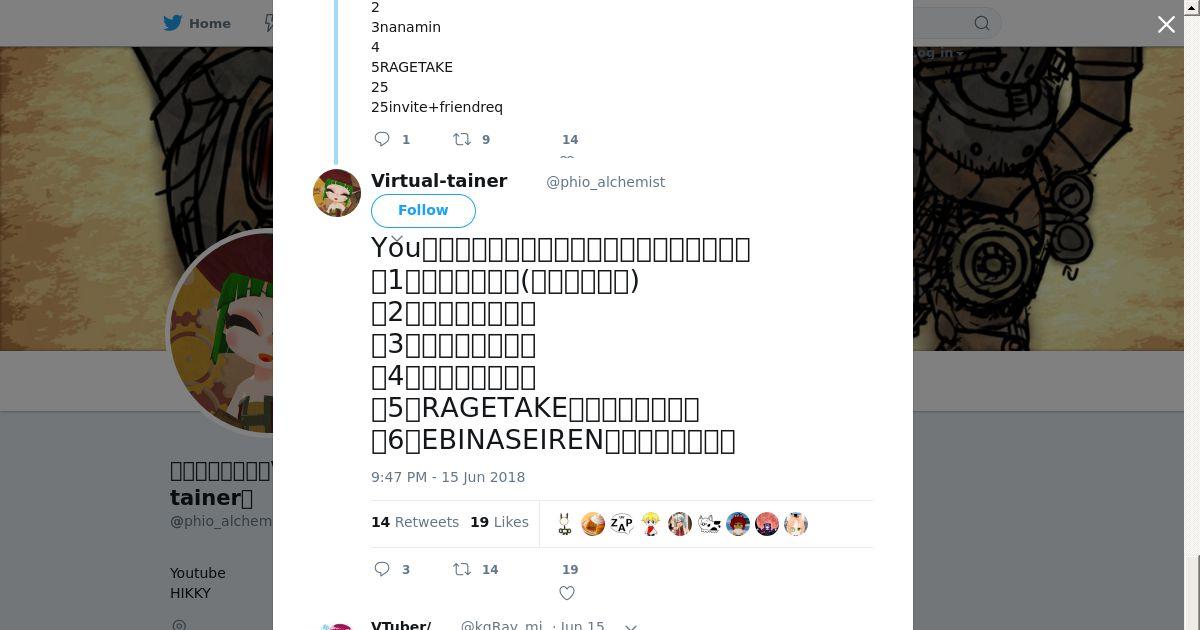
Task: Click the last liker avatar in the row
Action: coord(796,524)
